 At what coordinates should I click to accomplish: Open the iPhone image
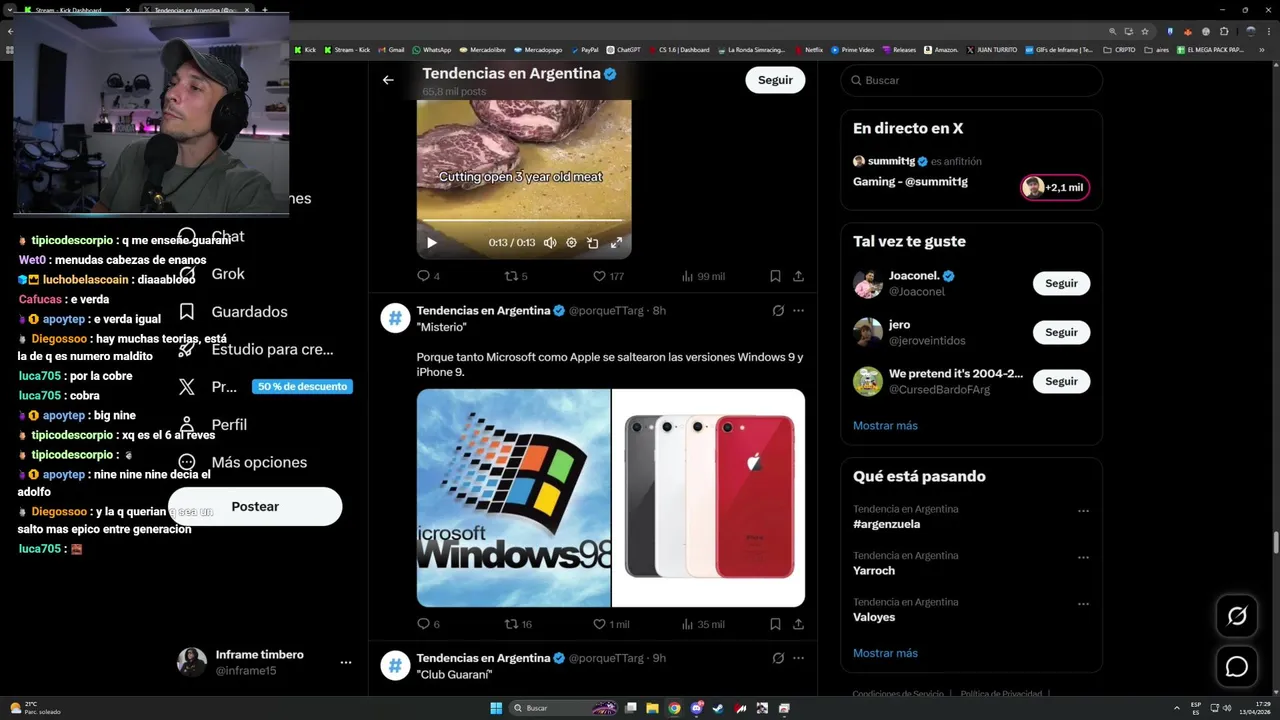click(709, 498)
